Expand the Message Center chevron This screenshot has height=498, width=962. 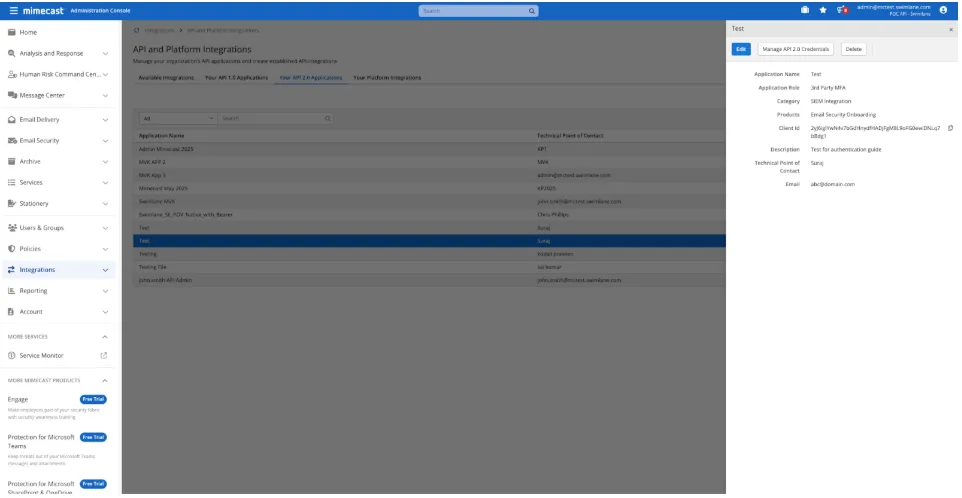[x=105, y=95]
